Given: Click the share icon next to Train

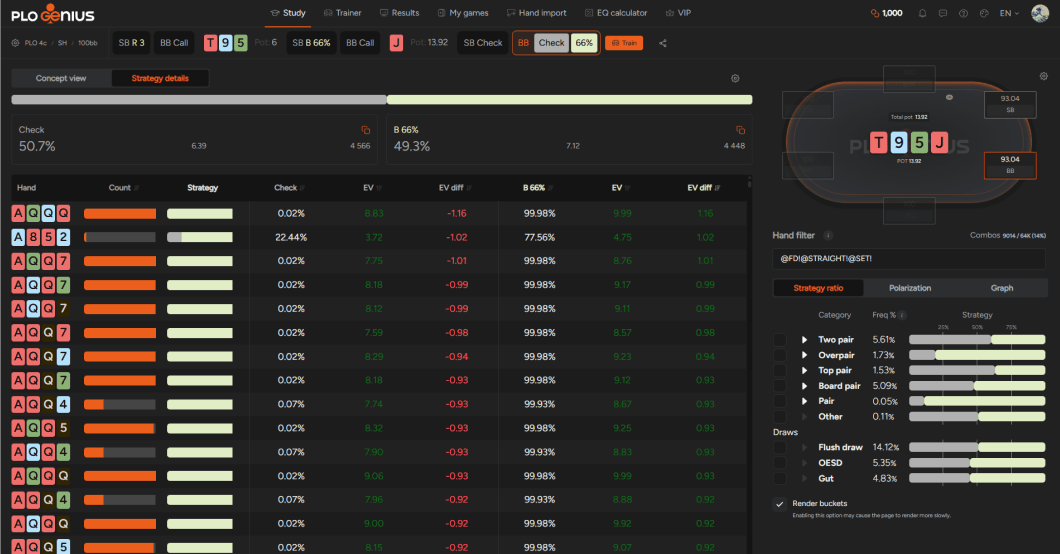Looking at the screenshot, I should (662, 43).
